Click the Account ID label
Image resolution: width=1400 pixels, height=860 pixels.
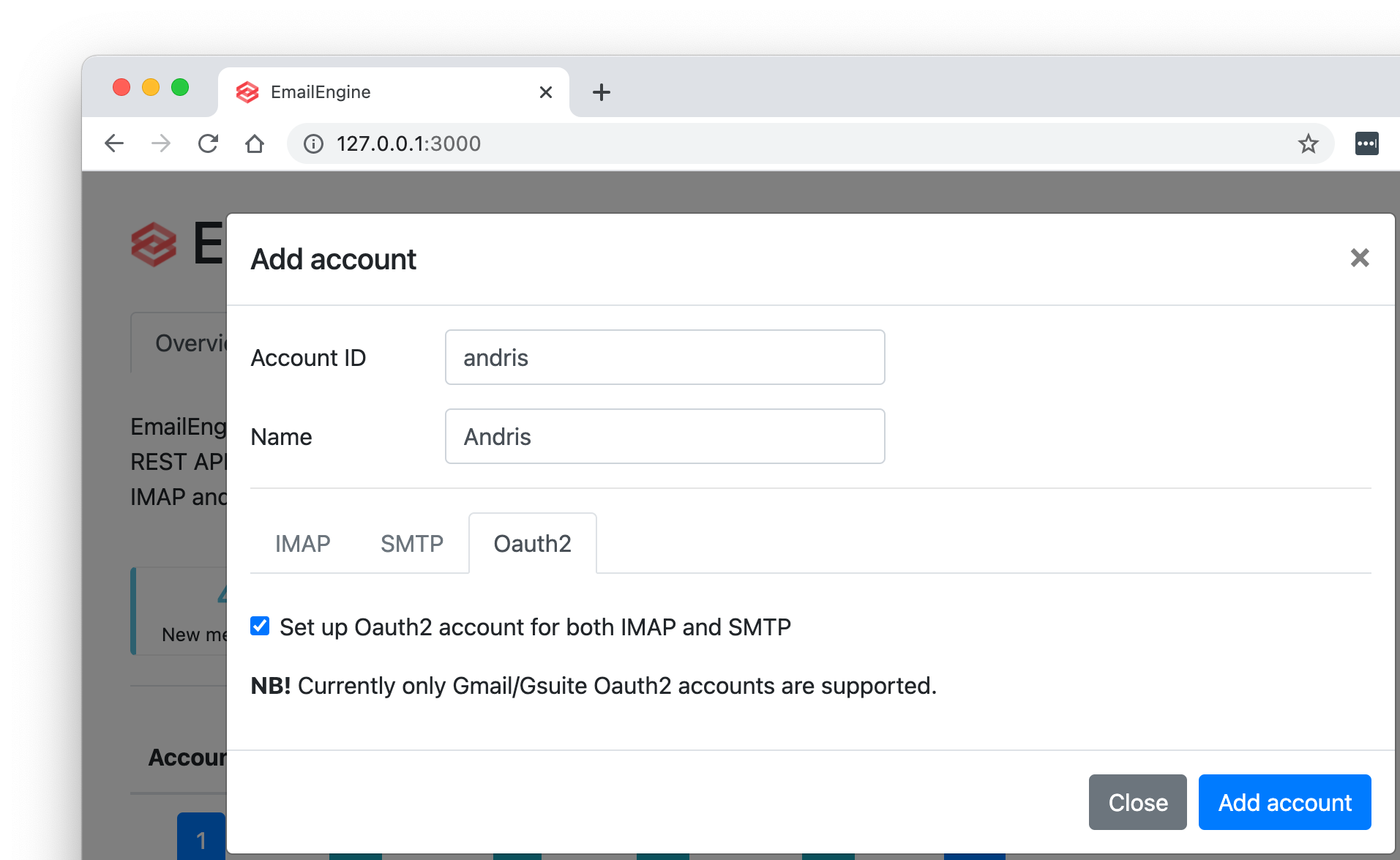(x=308, y=358)
